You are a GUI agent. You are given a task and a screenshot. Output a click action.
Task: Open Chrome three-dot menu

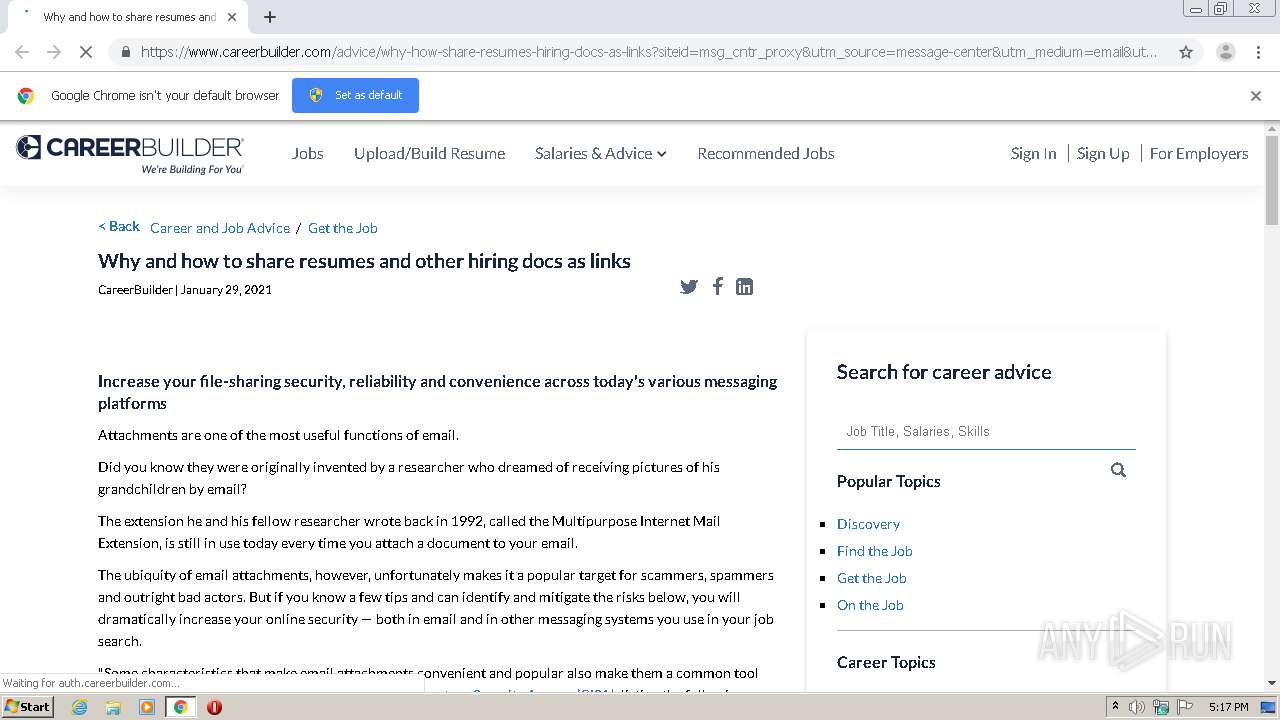click(x=1258, y=52)
